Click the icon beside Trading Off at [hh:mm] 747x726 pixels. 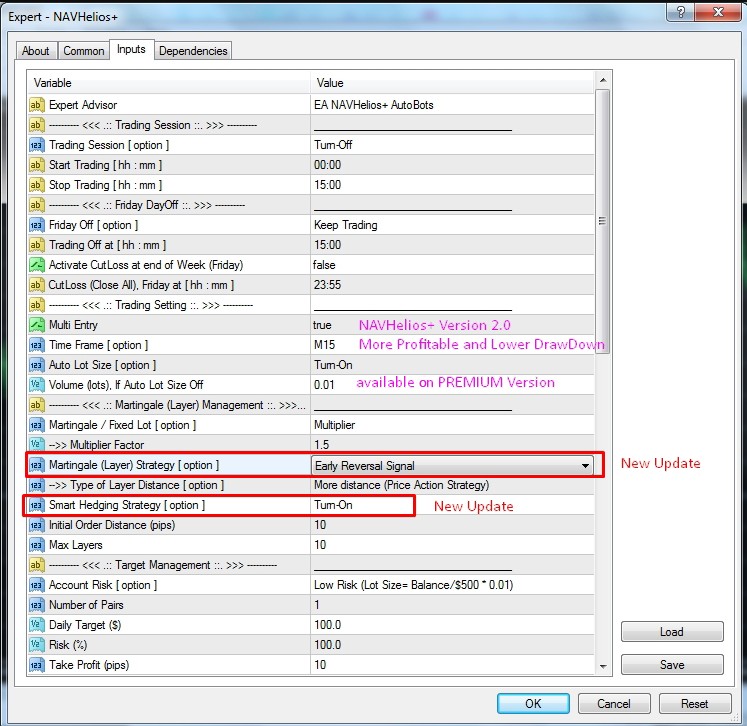point(37,245)
